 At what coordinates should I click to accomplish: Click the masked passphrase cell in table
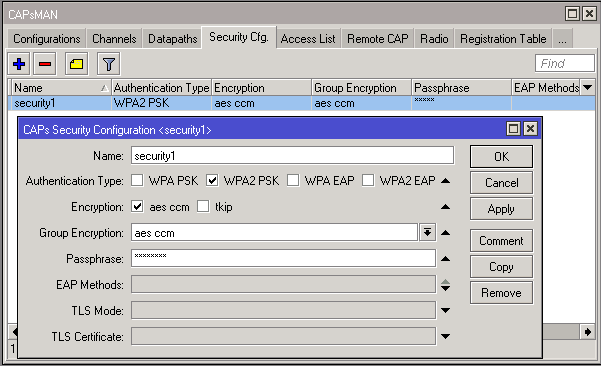461,103
